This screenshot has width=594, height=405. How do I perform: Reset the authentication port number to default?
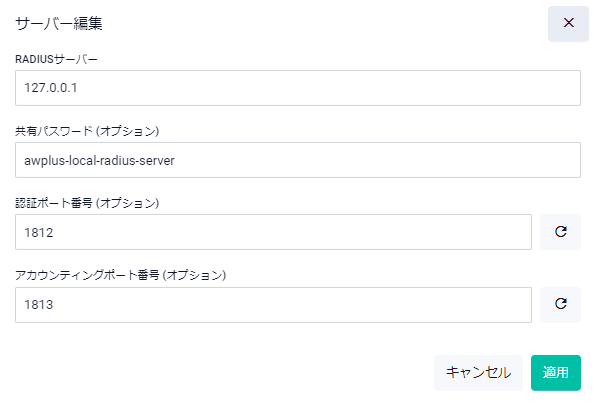(560, 231)
